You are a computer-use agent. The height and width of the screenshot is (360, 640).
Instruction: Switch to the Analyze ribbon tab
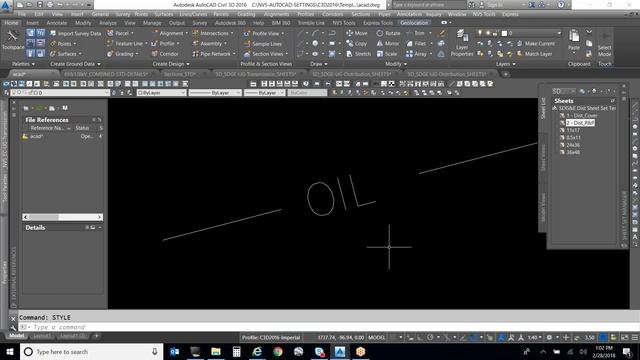coord(108,23)
